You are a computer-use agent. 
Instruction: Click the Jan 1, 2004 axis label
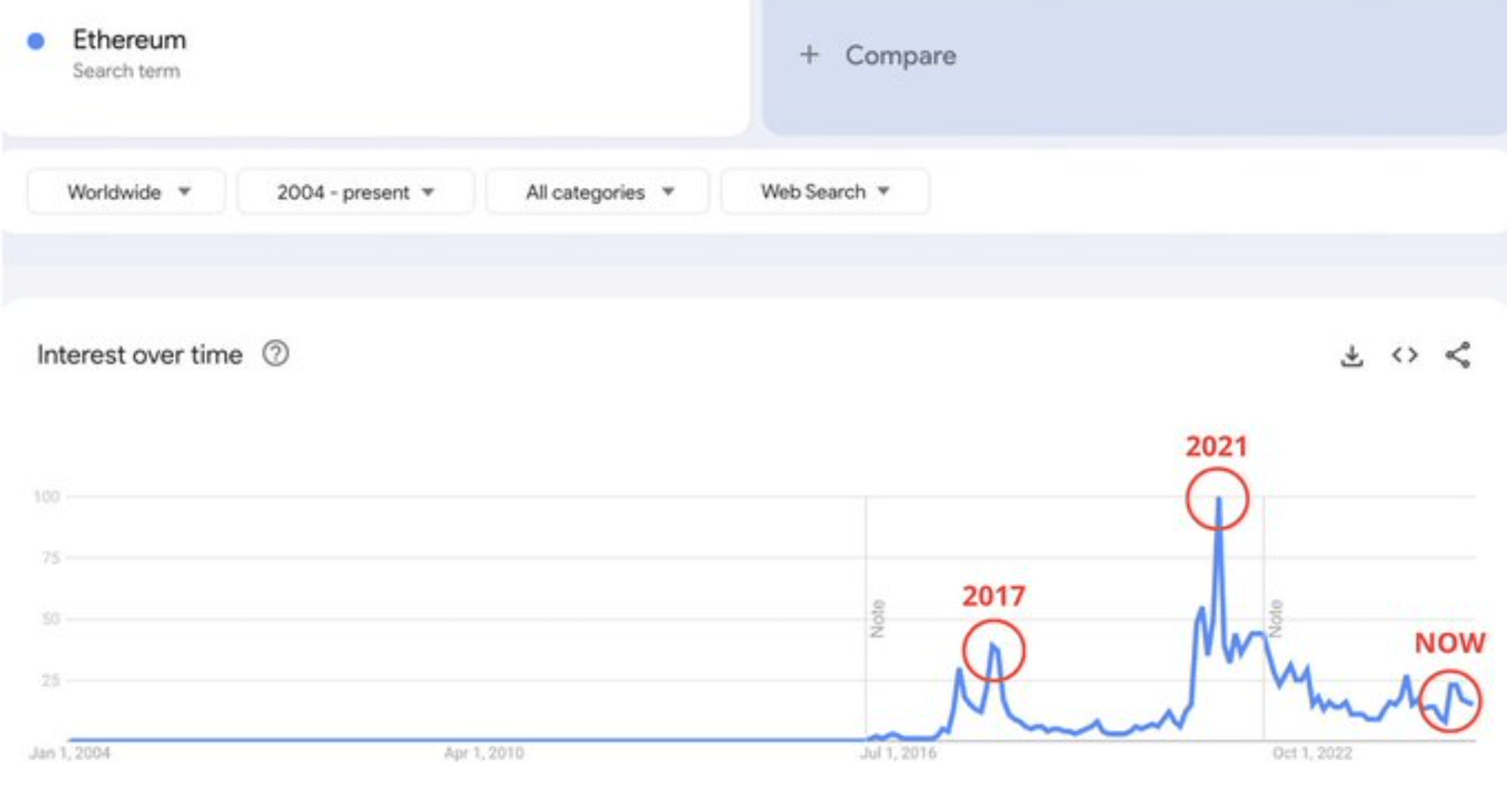coord(69,753)
